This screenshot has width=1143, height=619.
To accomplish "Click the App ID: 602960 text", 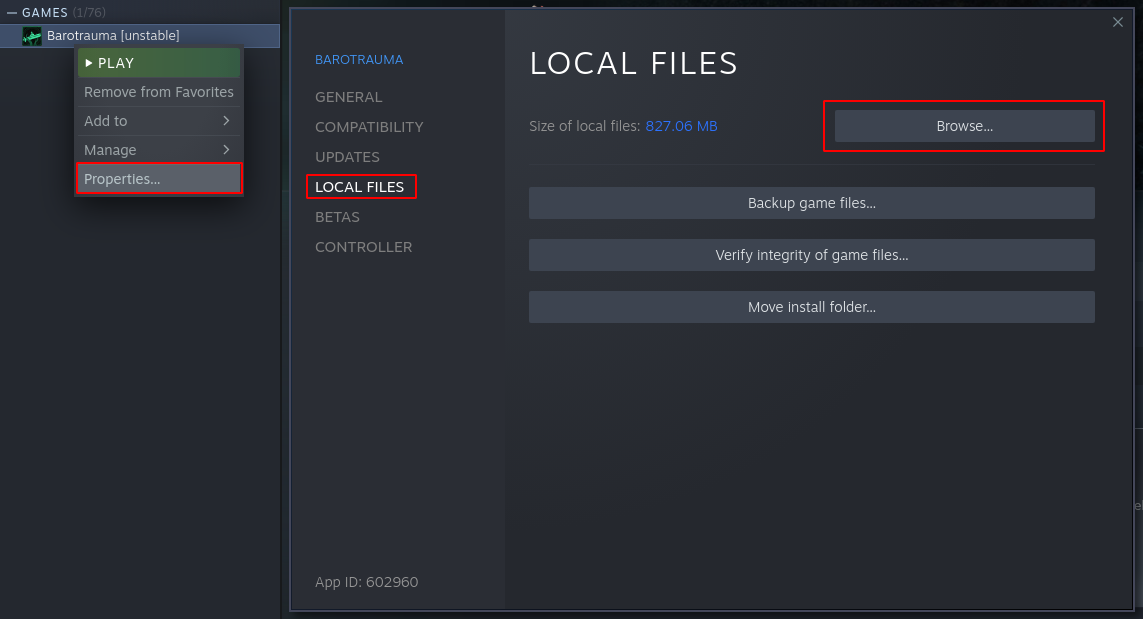I will [x=367, y=582].
